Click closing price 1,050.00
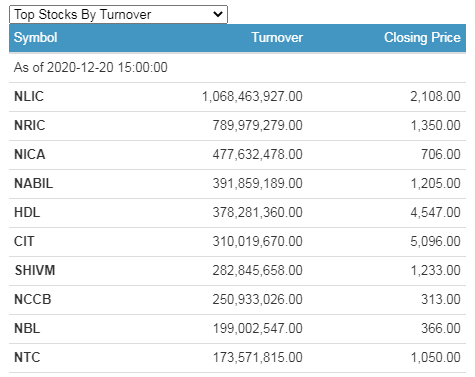This screenshot has height=377, width=475. pos(435,357)
